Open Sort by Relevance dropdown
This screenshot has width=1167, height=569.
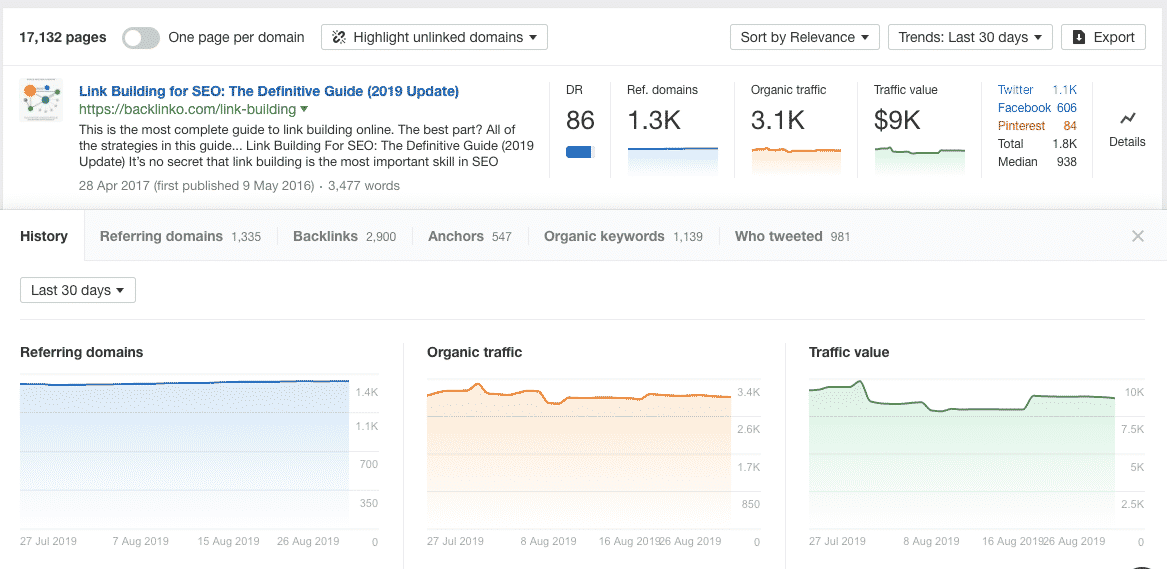(805, 37)
